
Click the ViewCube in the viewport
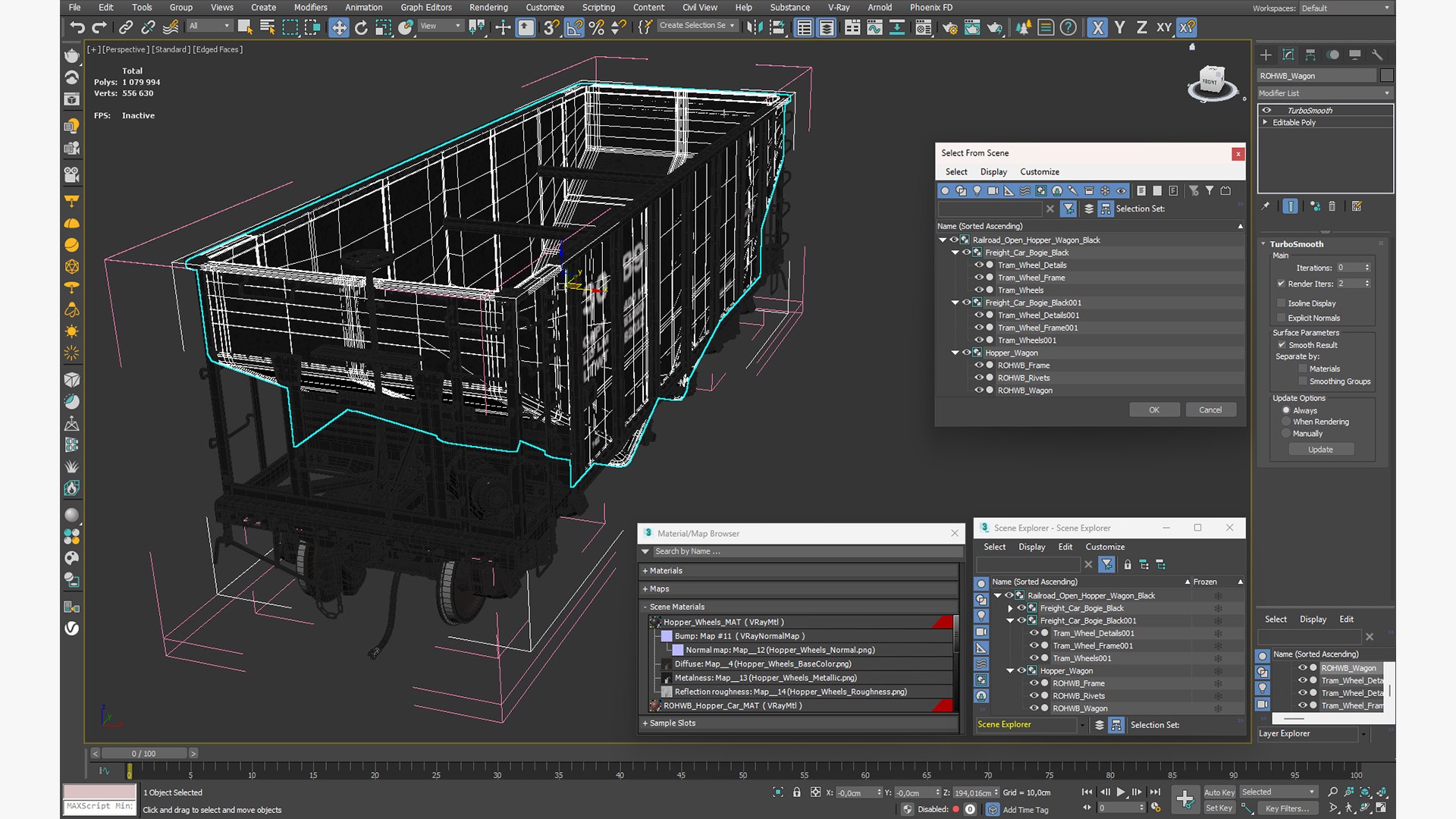(x=1211, y=83)
